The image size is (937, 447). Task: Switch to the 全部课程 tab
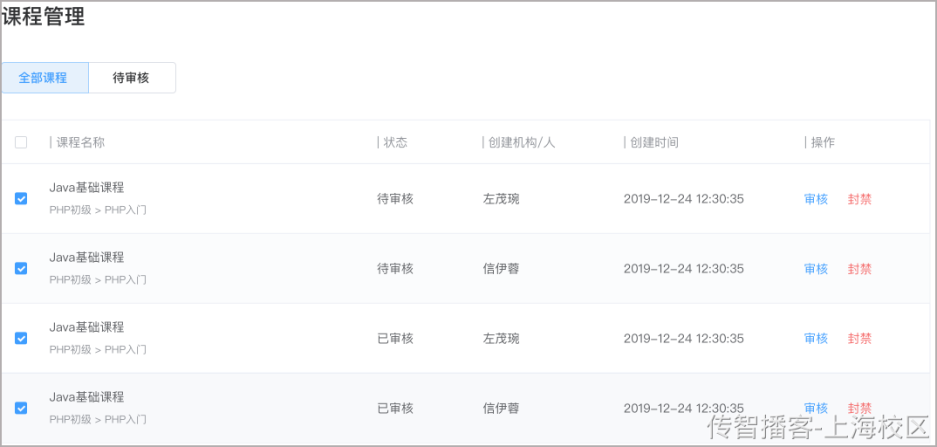pos(45,78)
